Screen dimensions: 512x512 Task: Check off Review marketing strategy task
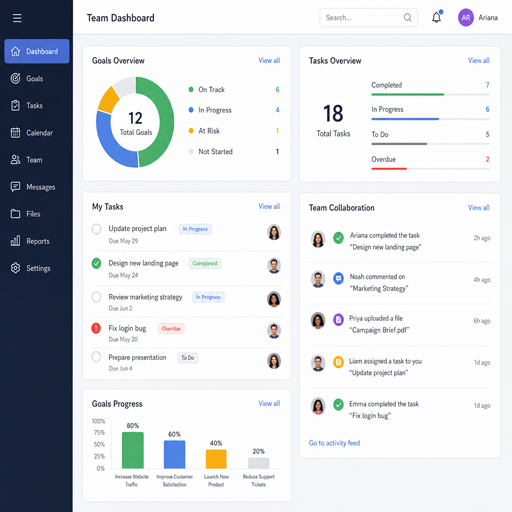[96, 297]
